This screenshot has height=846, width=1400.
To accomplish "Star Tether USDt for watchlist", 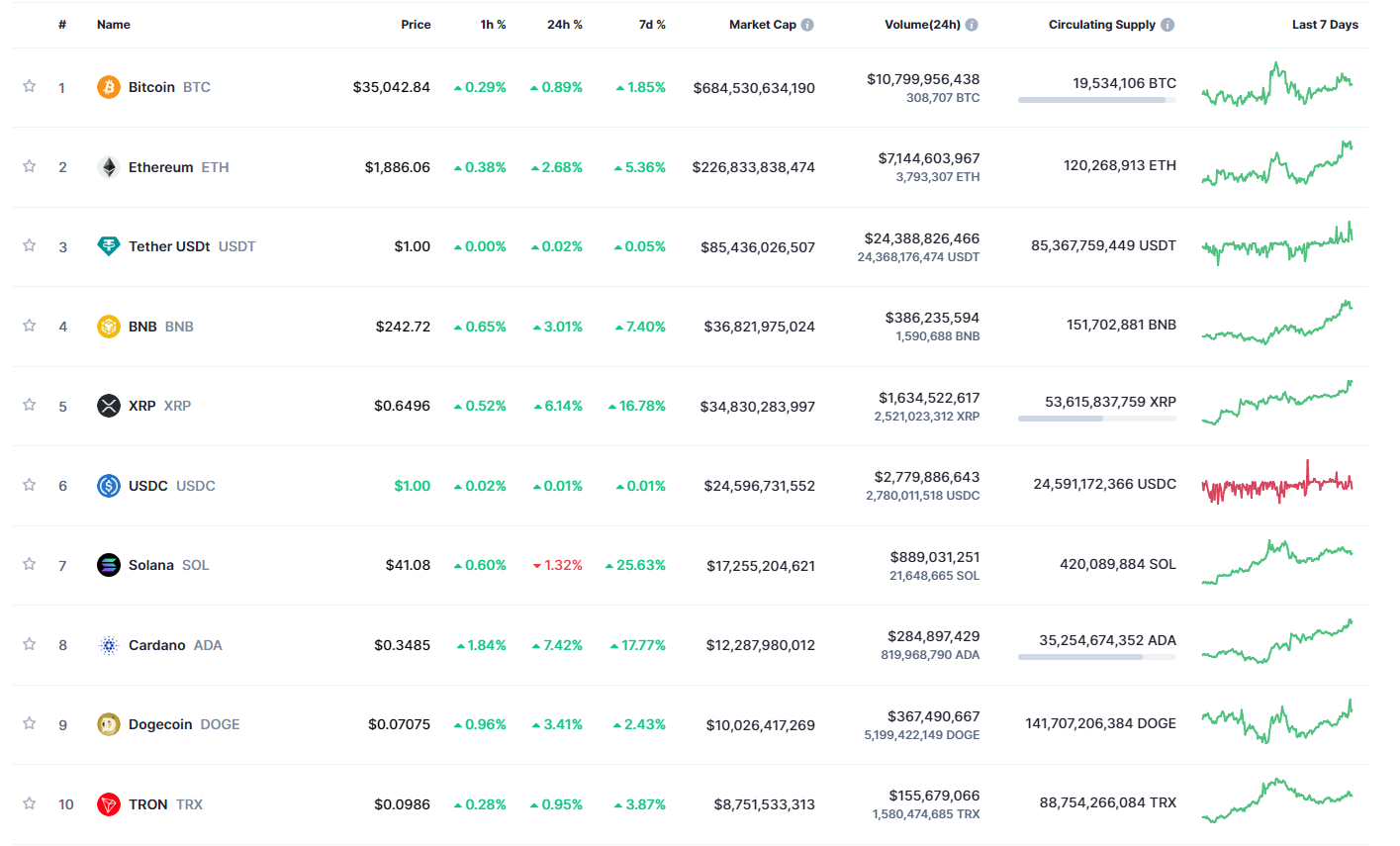I will [30, 245].
